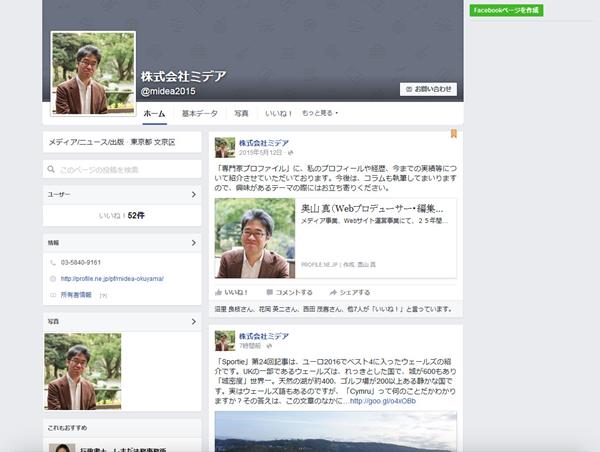The height and width of the screenshot is (452, 600).
Task: Expand the もっと見る dropdown
Action: click(320, 113)
